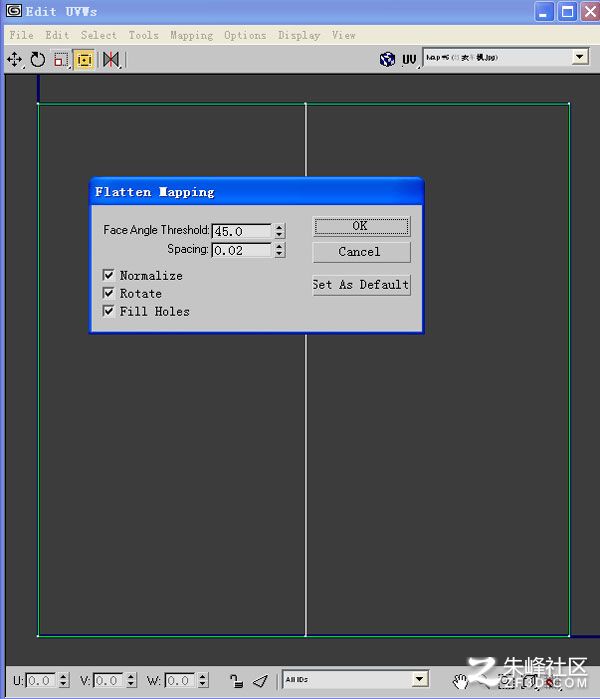Open the Edit menu

point(58,35)
